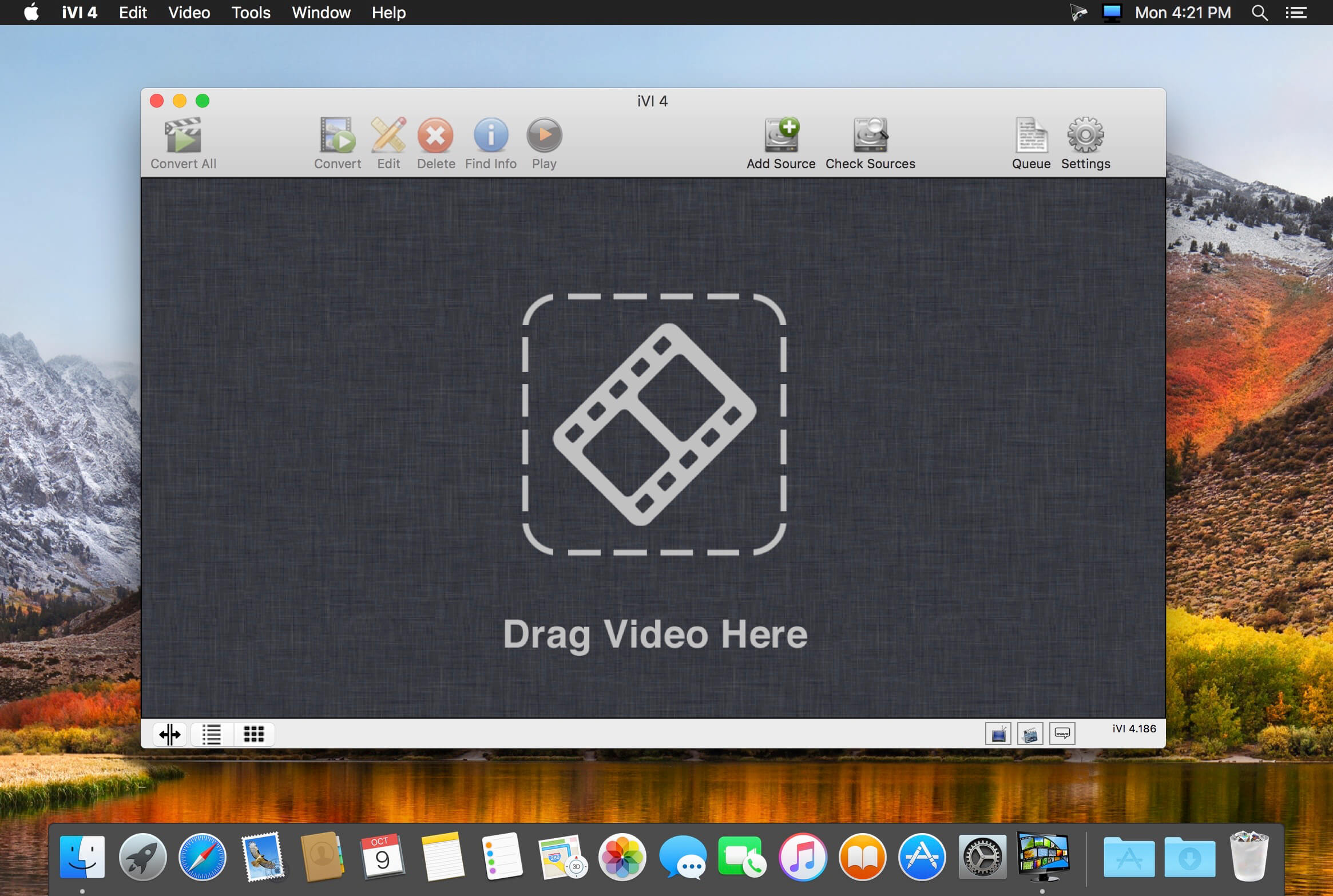Click the pointer-arrow menu bar status icon
Screen dimensions: 1333x896
pyautogui.click(x=1078, y=13)
